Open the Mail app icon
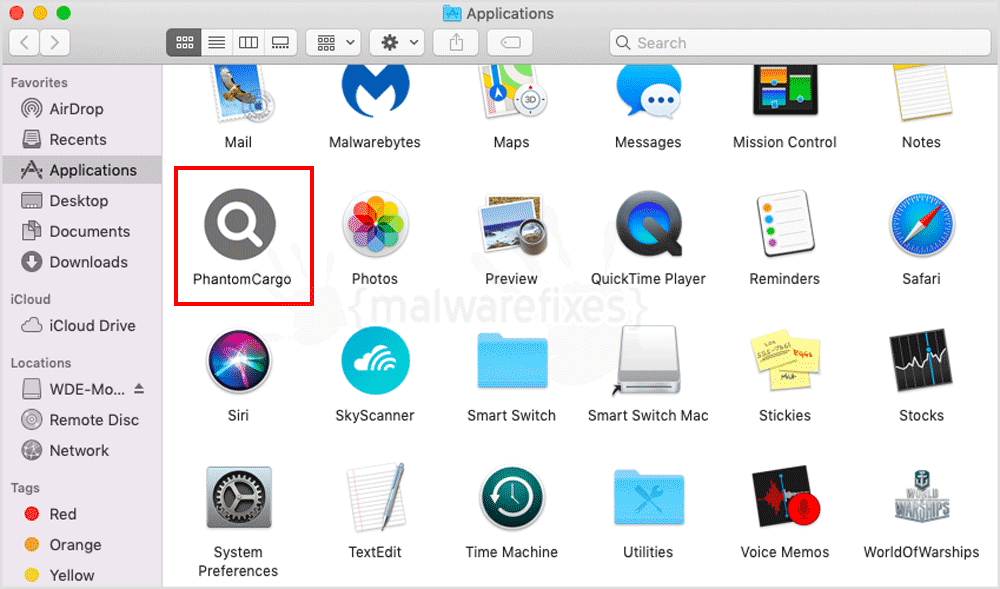1000x589 pixels. pos(240,93)
